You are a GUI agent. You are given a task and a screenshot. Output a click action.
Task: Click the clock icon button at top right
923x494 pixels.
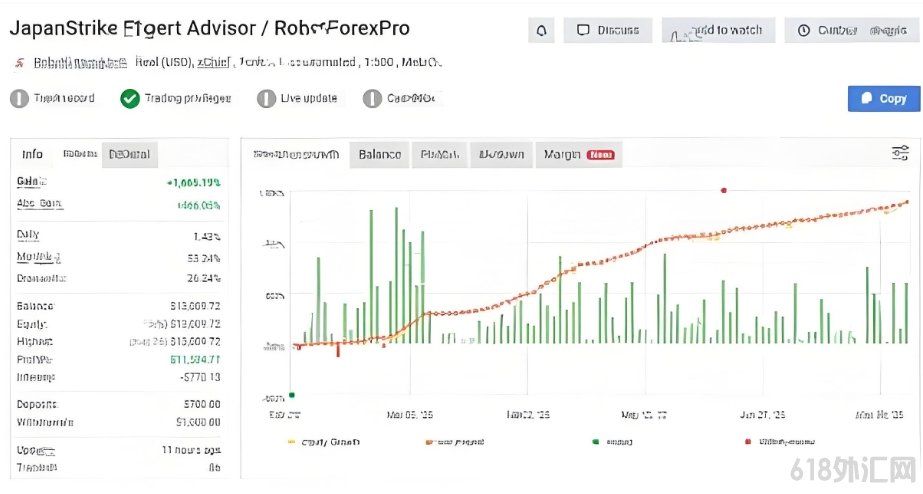click(x=804, y=30)
